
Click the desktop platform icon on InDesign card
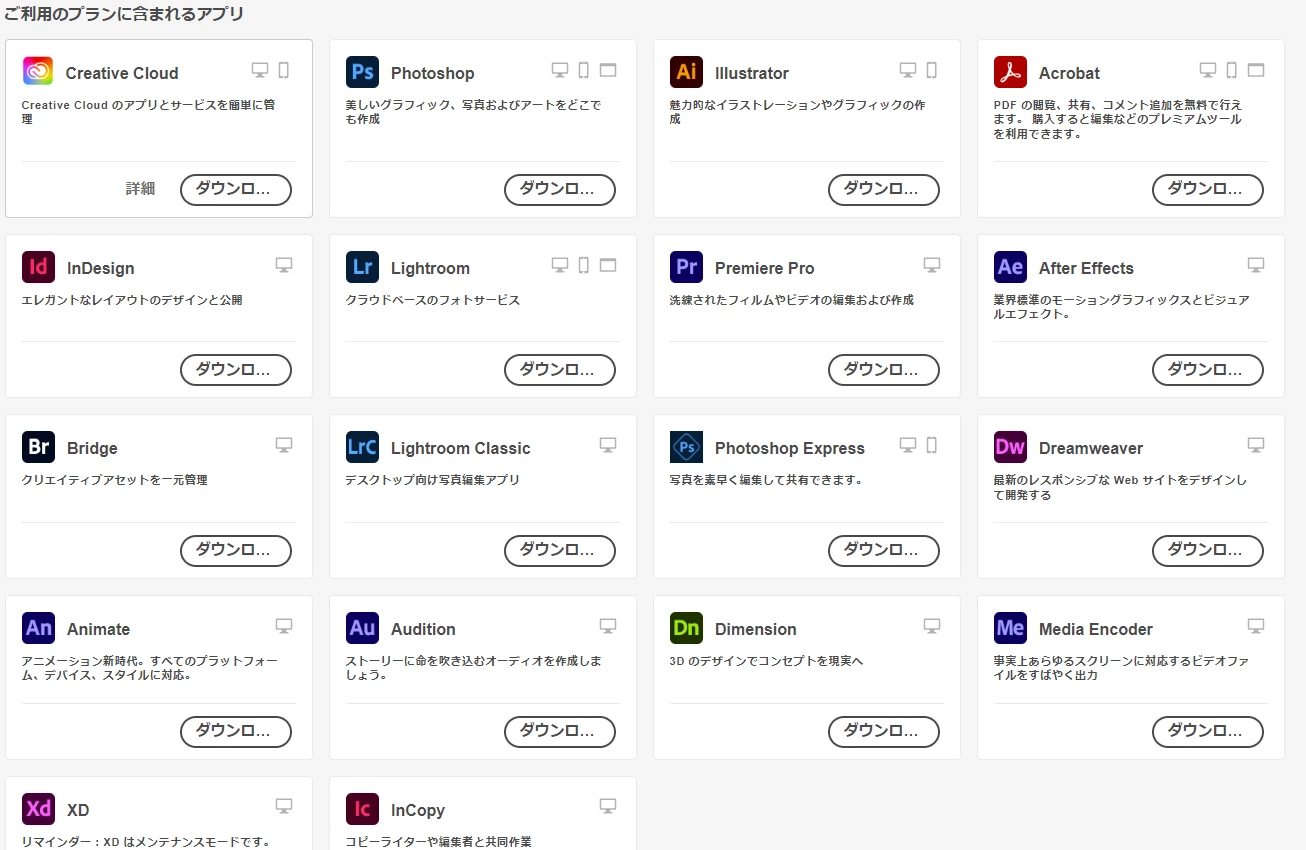(284, 265)
